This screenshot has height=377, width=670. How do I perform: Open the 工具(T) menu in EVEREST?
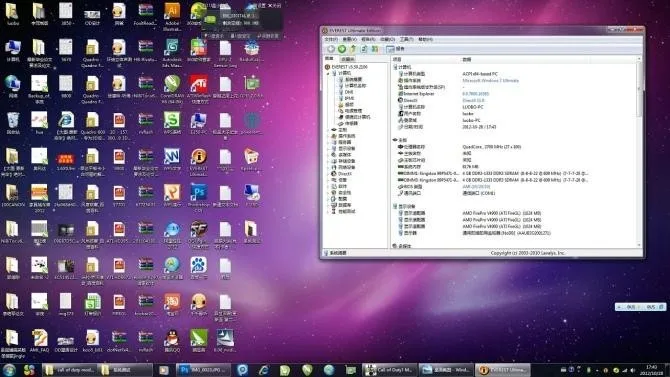(406, 39)
